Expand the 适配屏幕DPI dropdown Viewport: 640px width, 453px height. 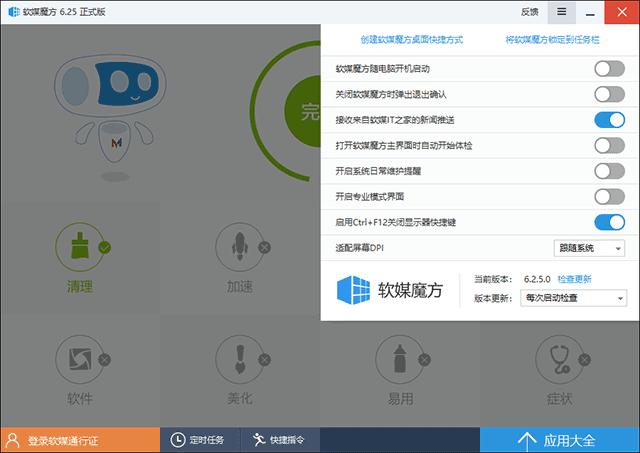tap(589, 247)
